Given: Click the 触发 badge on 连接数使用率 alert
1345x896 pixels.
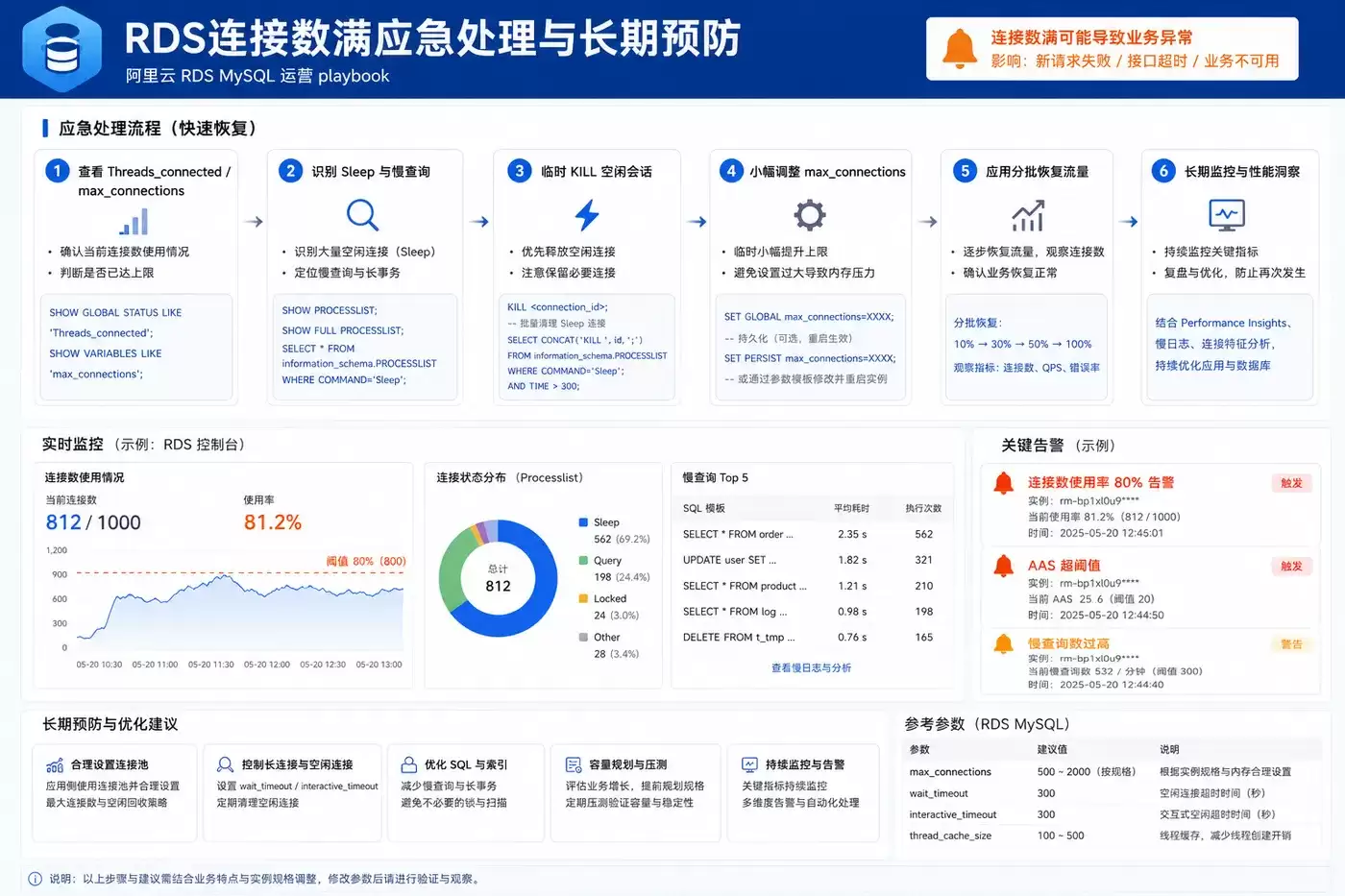Looking at the screenshot, I should point(1291,483).
